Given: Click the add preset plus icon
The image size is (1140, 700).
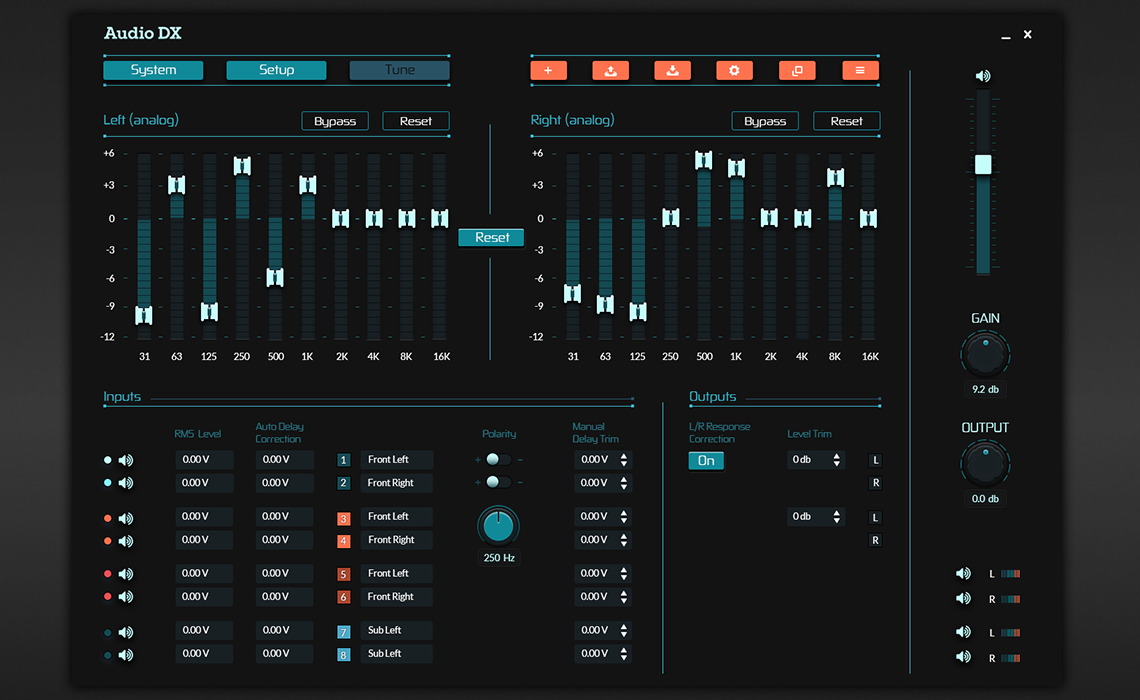Looking at the screenshot, I should pyautogui.click(x=548, y=70).
